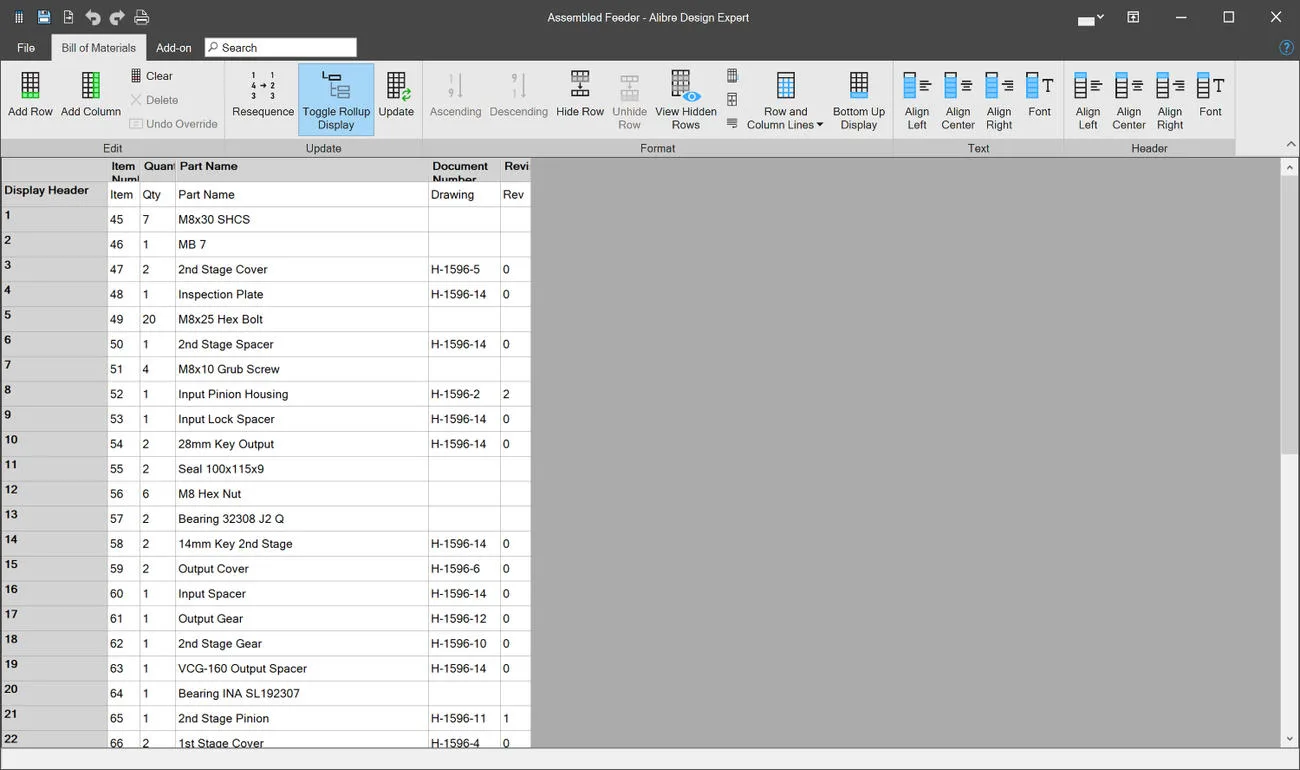Viewport: 1300px width, 770px height.
Task: Open Font in the Text group
Action: [1040, 95]
